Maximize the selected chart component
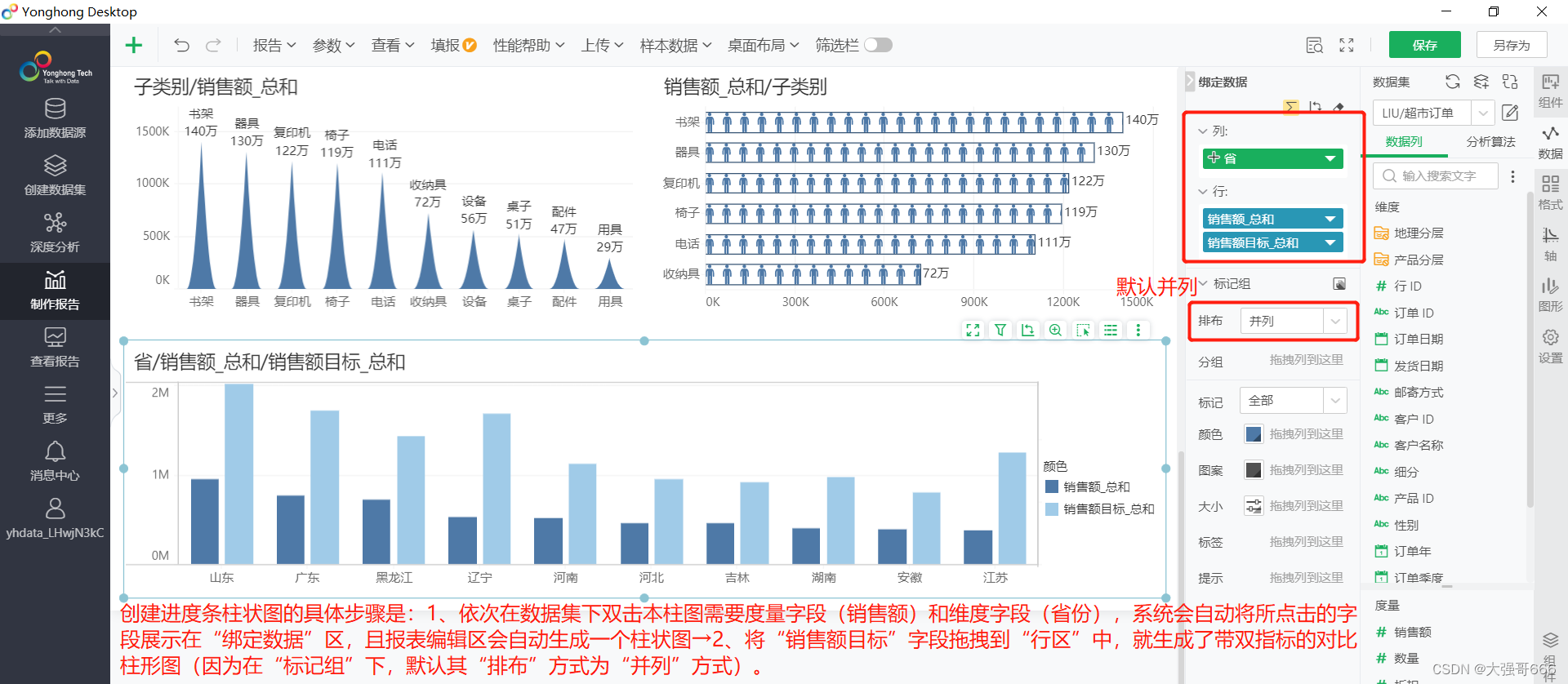1568x684 pixels. point(973,330)
